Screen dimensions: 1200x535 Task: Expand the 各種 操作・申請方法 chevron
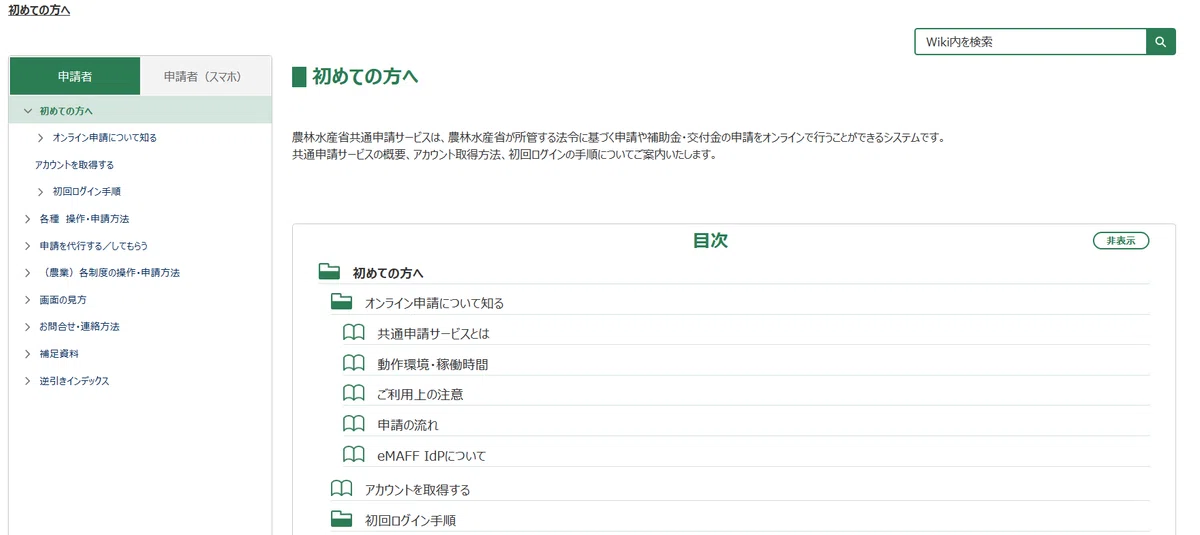[27, 218]
